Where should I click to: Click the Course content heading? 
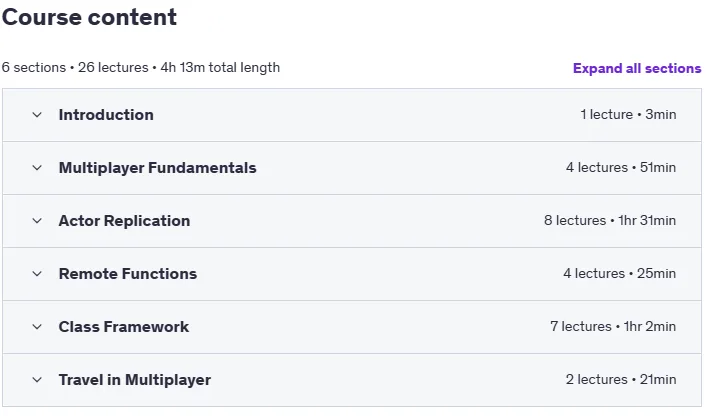(89, 17)
